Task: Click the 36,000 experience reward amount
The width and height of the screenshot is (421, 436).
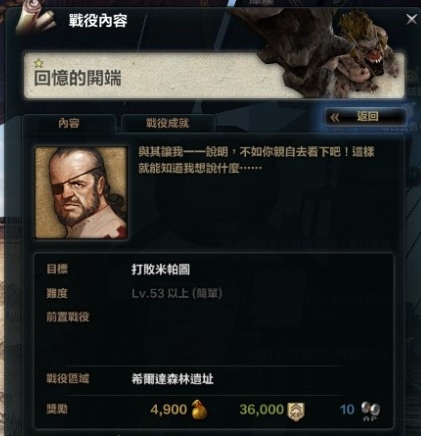Action: [262, 409]
